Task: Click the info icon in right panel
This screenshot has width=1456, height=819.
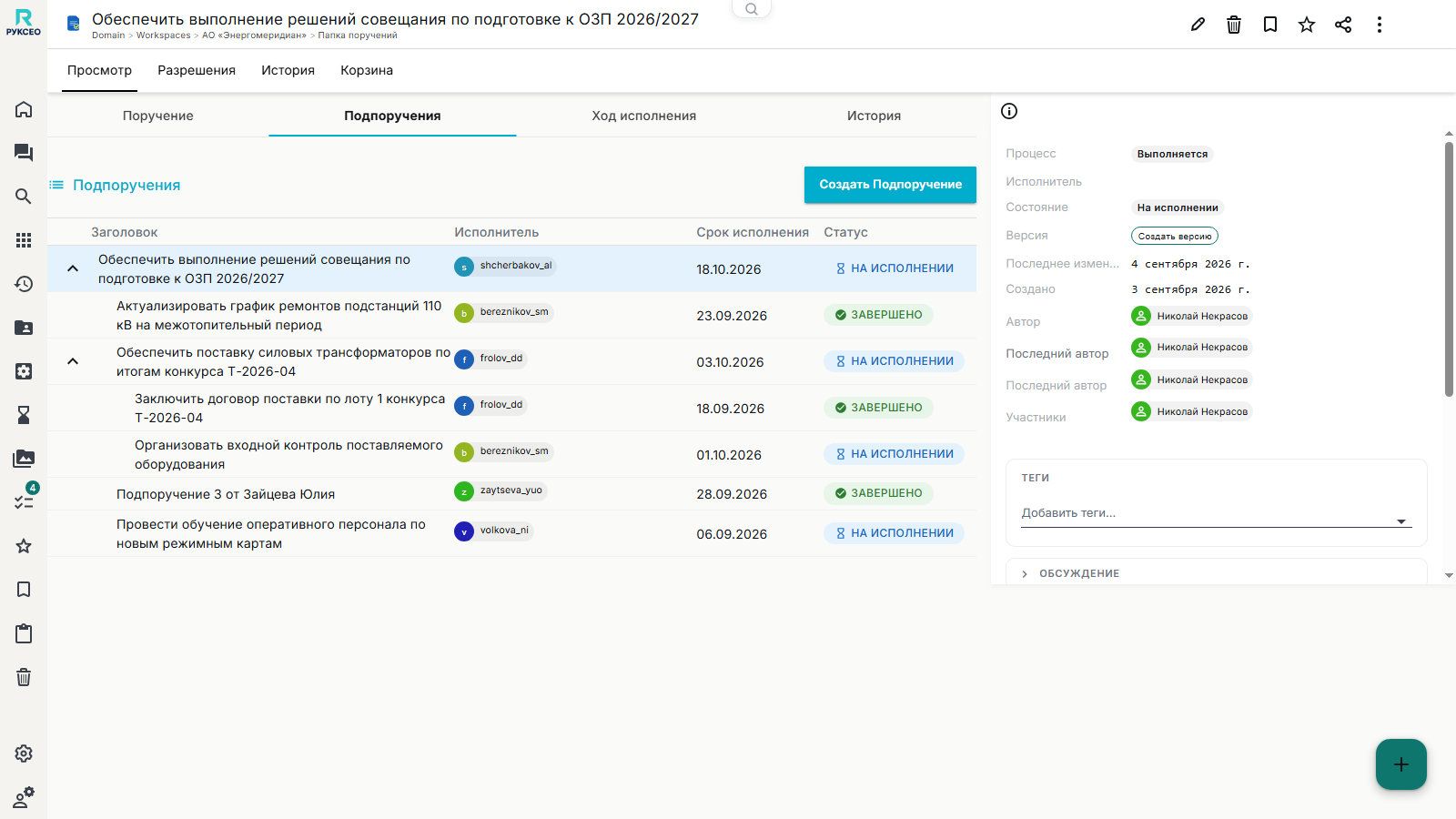Action: 1009,111
